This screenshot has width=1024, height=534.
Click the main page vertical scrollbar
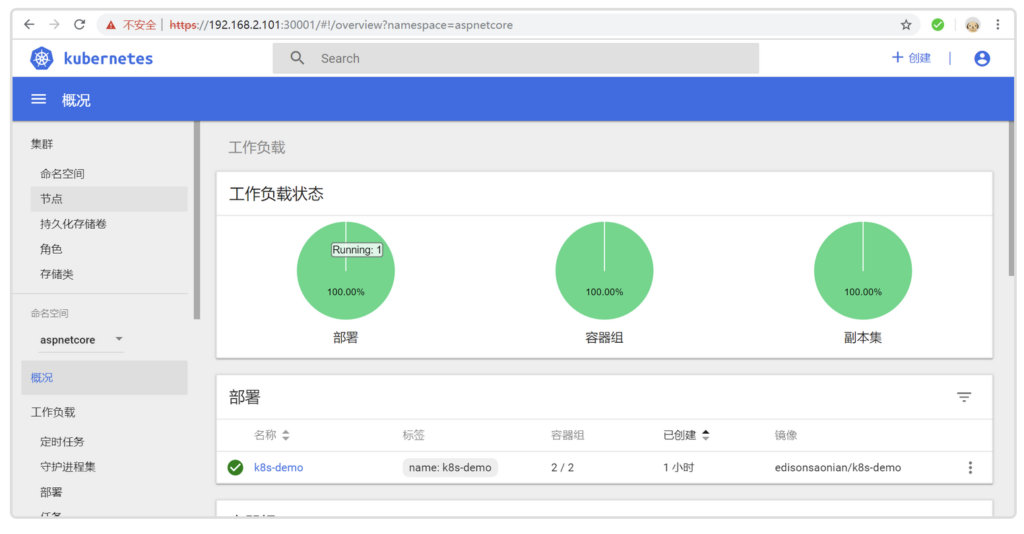pos(1012,198)
